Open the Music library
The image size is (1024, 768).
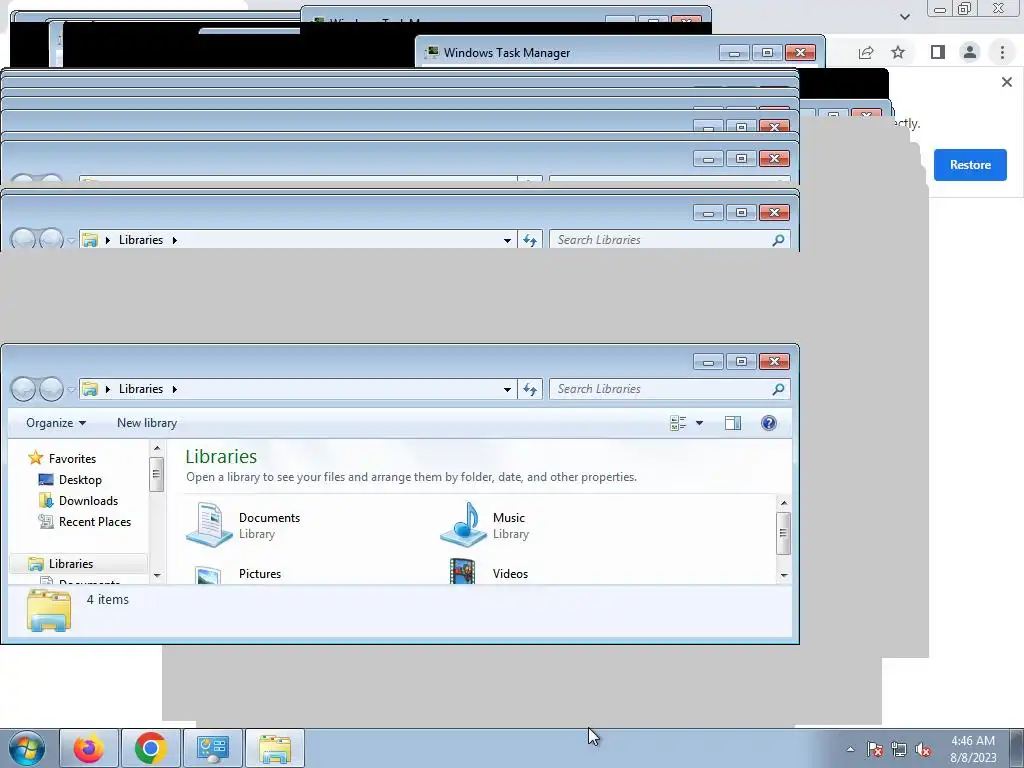[485, 524]
